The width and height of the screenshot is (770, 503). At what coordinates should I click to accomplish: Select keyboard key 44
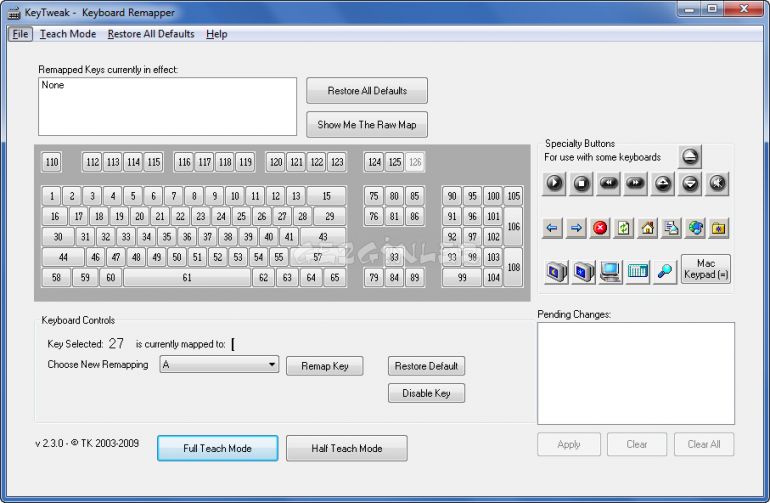(x=63, y=257)
